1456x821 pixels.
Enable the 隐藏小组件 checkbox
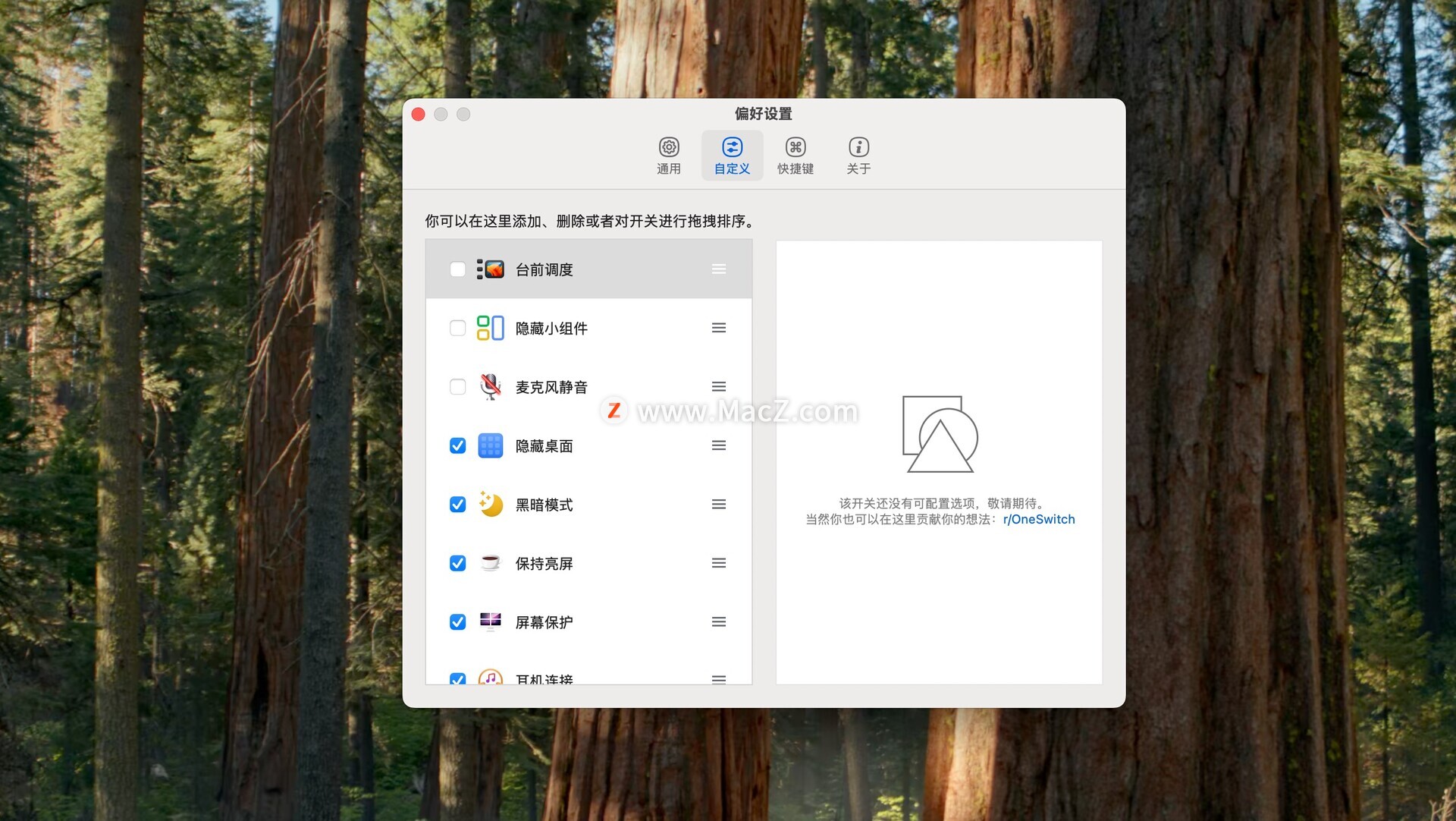[x=457, y=328]
